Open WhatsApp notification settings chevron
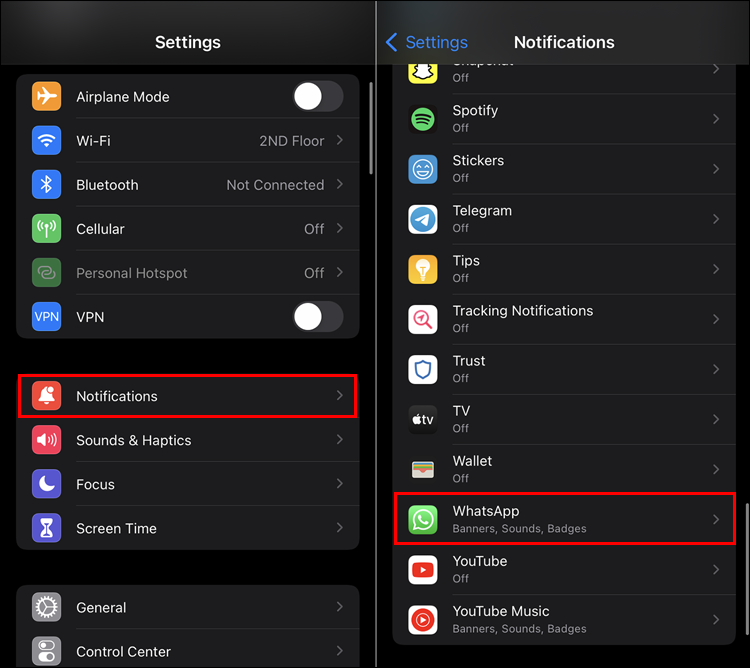This screenshot has height=668, width=750. (716, 519)
